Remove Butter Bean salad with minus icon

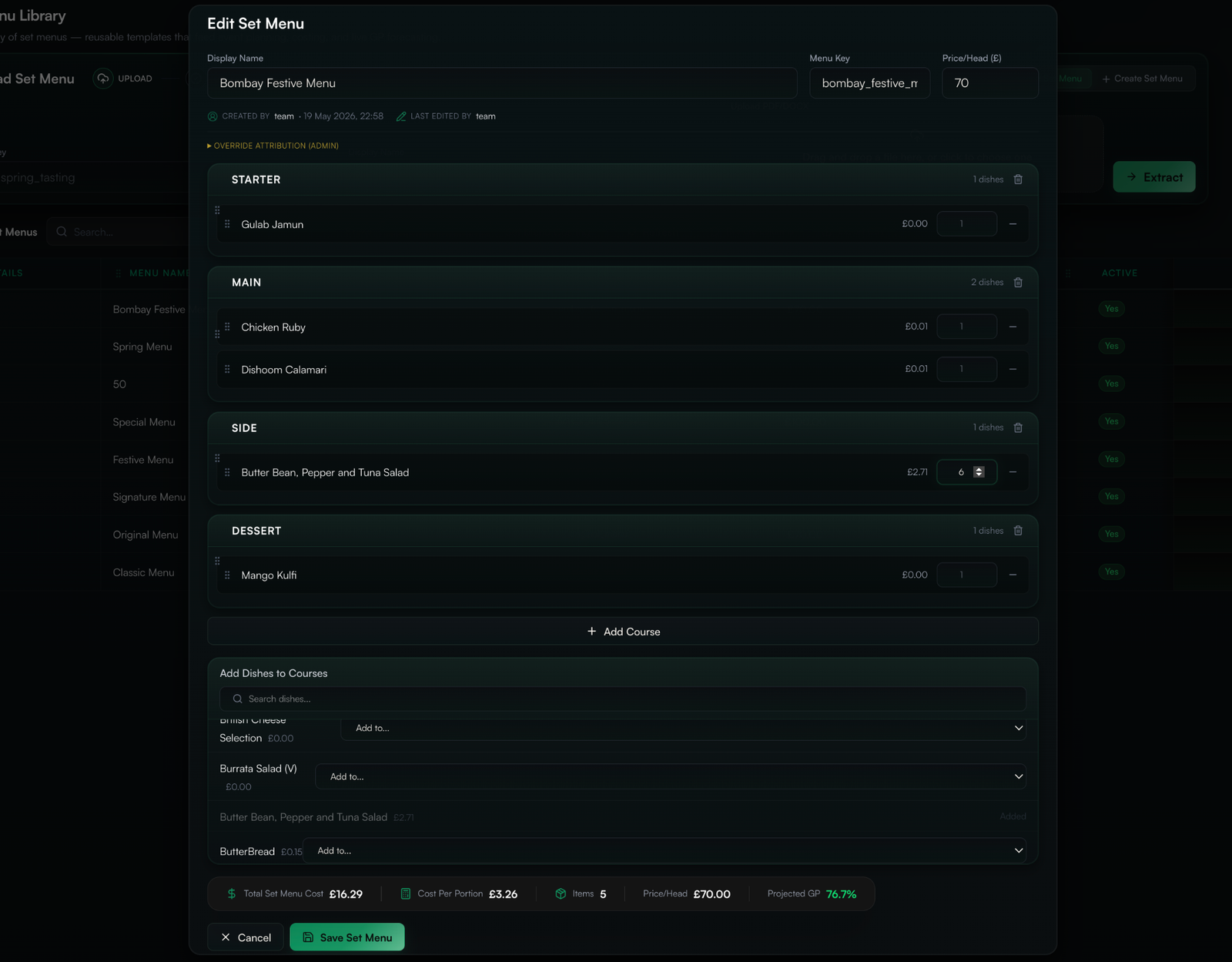point(1013,472)
